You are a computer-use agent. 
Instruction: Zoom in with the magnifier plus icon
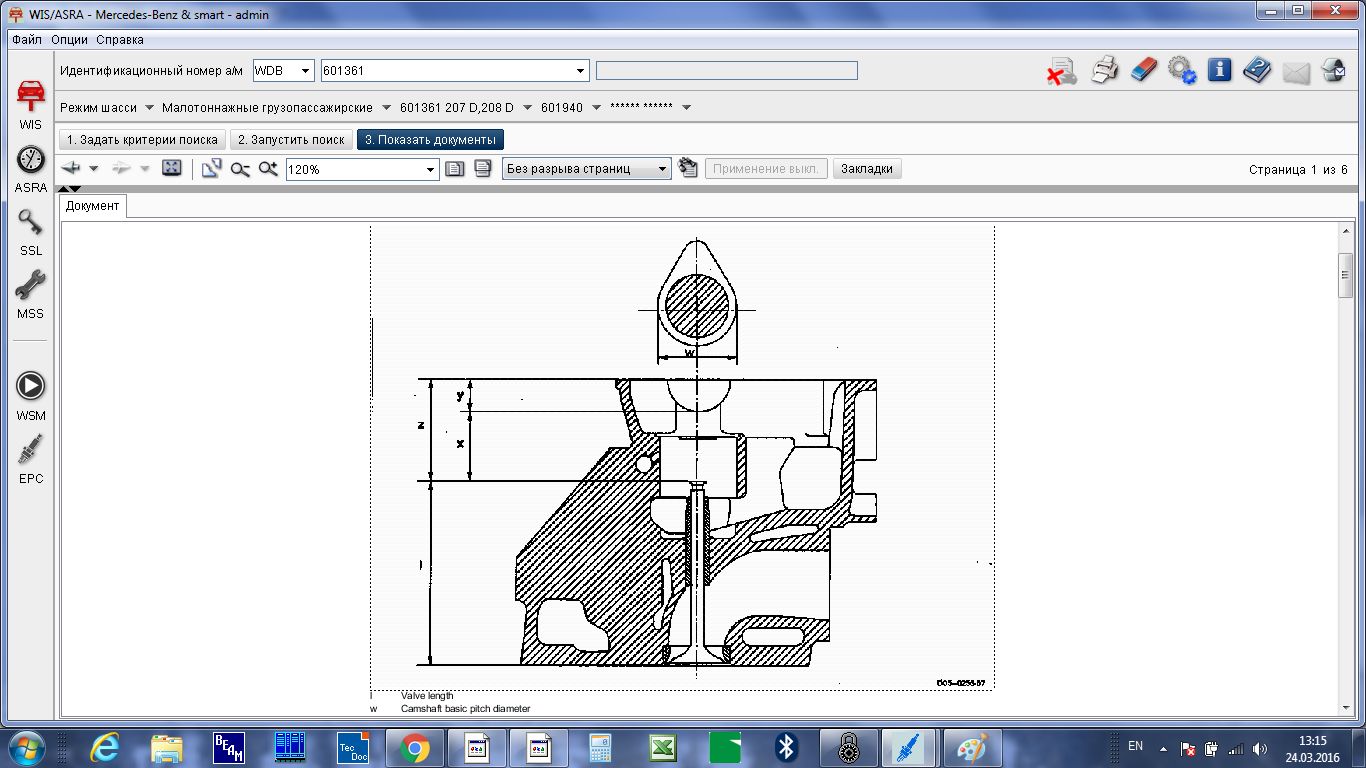[x=268, y=169]
